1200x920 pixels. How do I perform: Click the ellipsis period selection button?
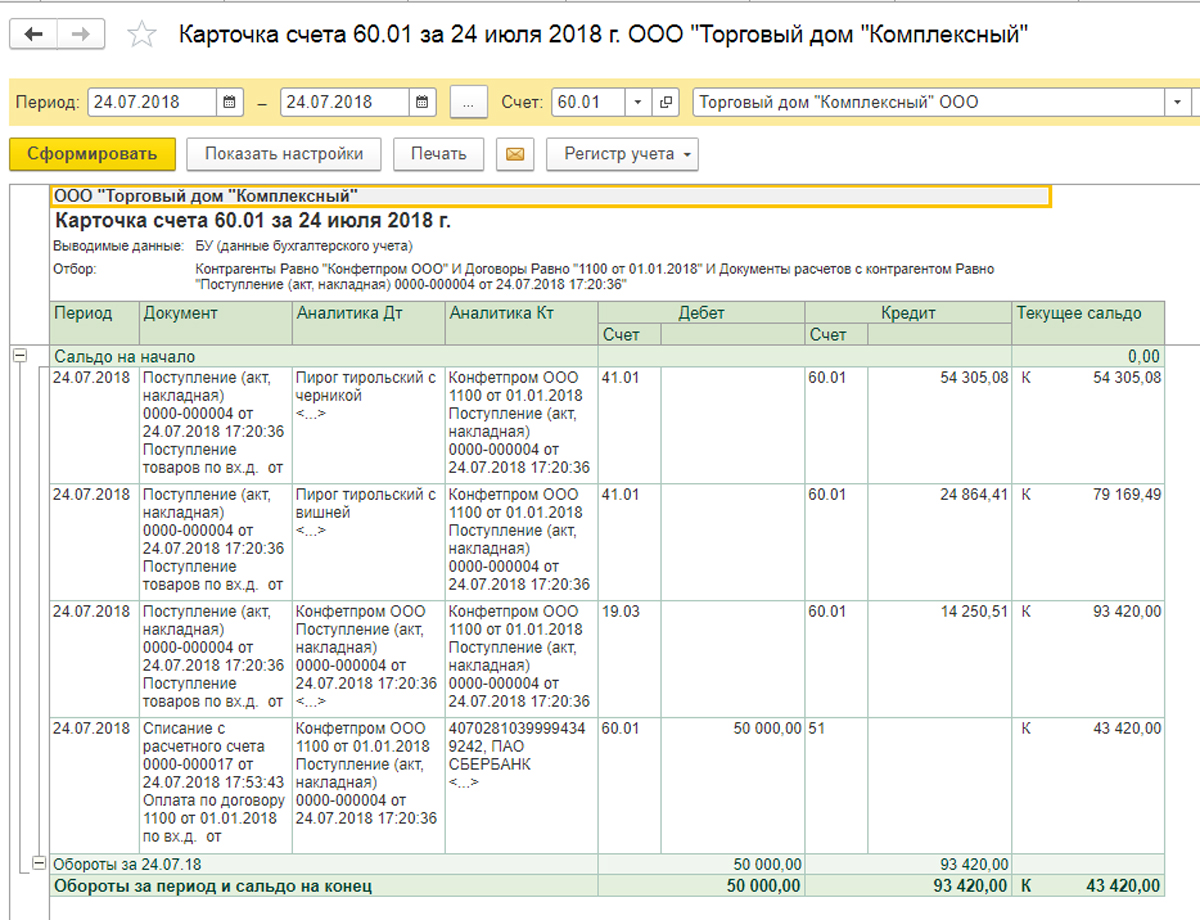[468, 102]
